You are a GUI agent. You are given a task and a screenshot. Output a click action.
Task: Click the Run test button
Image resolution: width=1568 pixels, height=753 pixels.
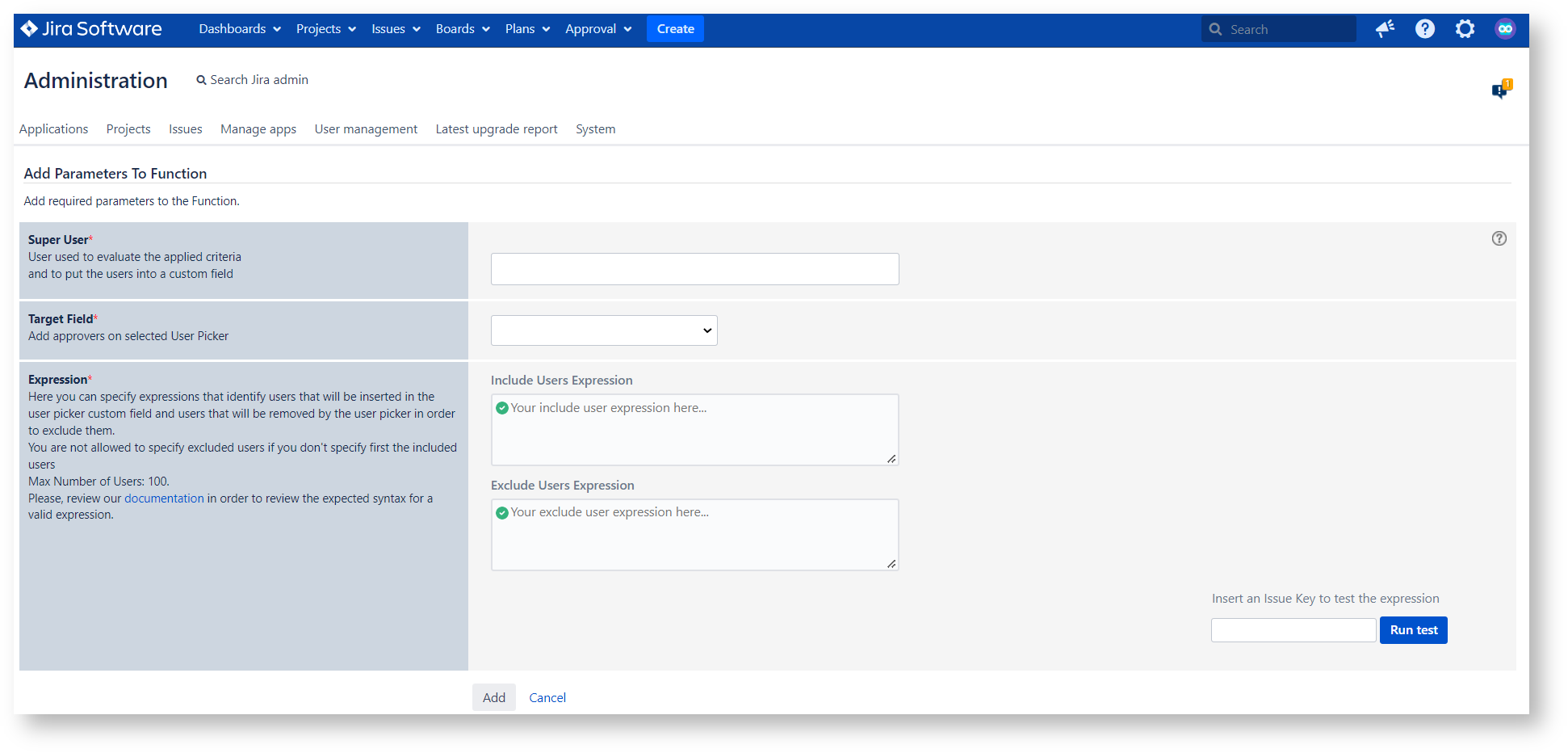(x=1413, y=630)
